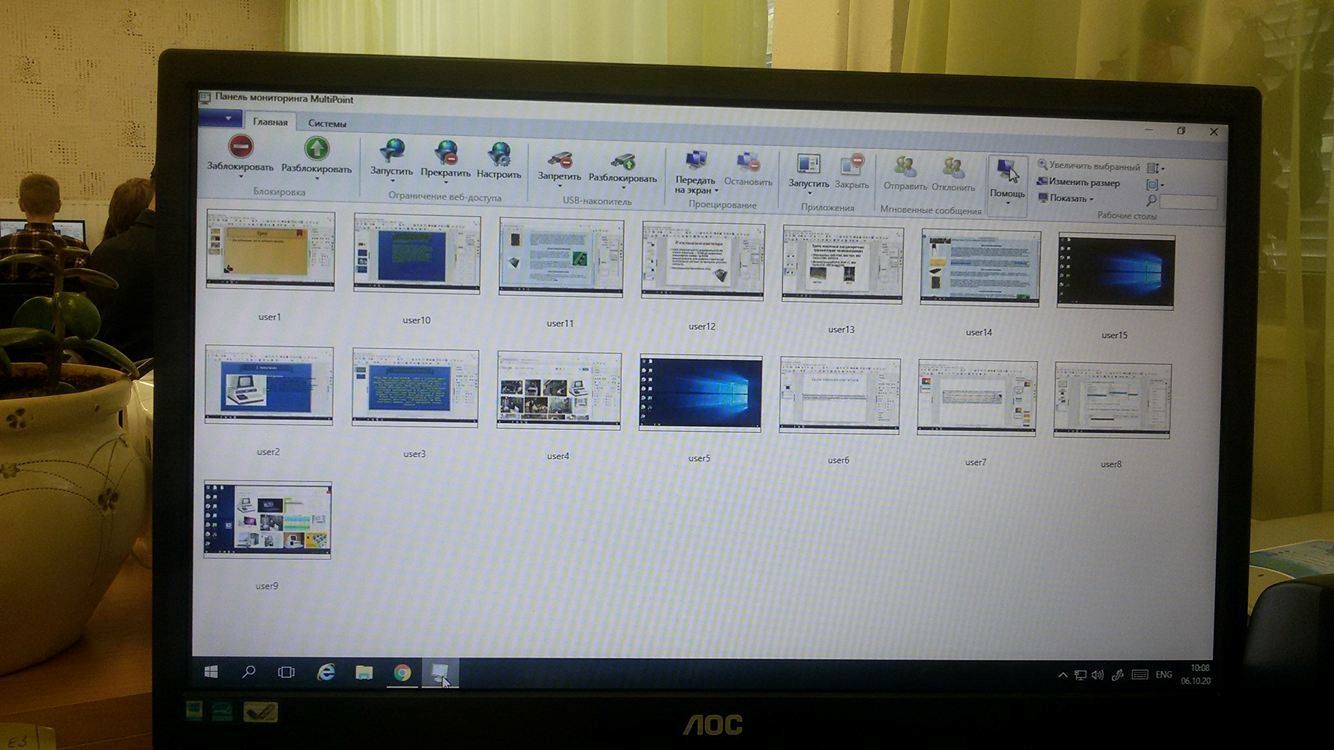This screenshot has height=750, width=1334.
Task: Select the user9 desktop thumbnail
Action: (x=267, y=519)
